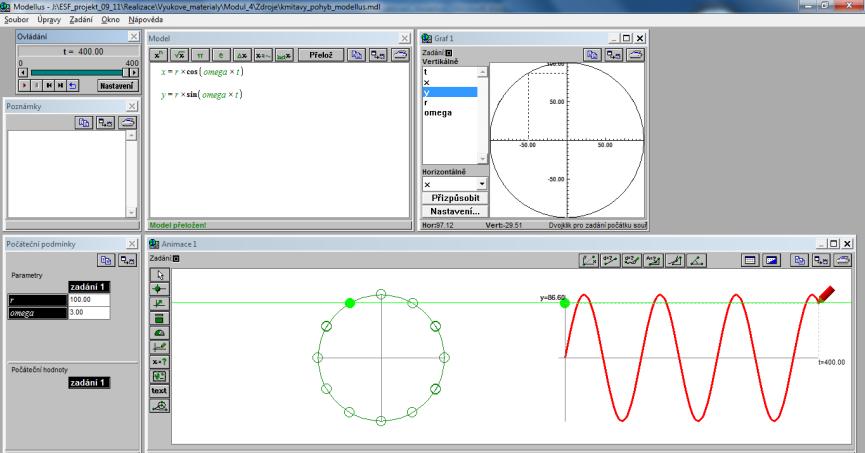The width and height of the screenshot is (865, 453).
Task: Click the Poznámky scrollbar down arrow
Action: pos(131,212)
